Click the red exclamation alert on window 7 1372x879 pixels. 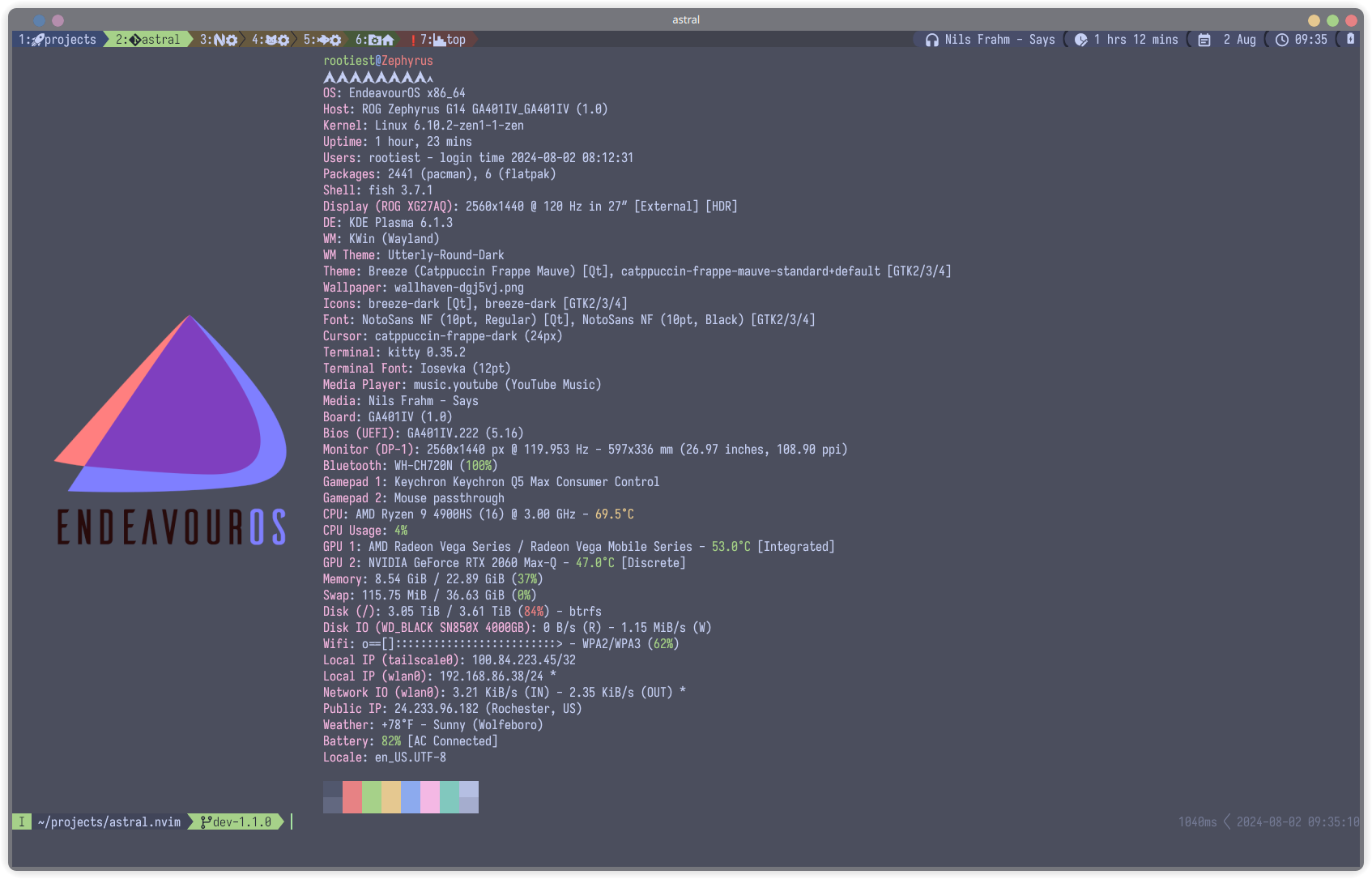tap(413, 40)
